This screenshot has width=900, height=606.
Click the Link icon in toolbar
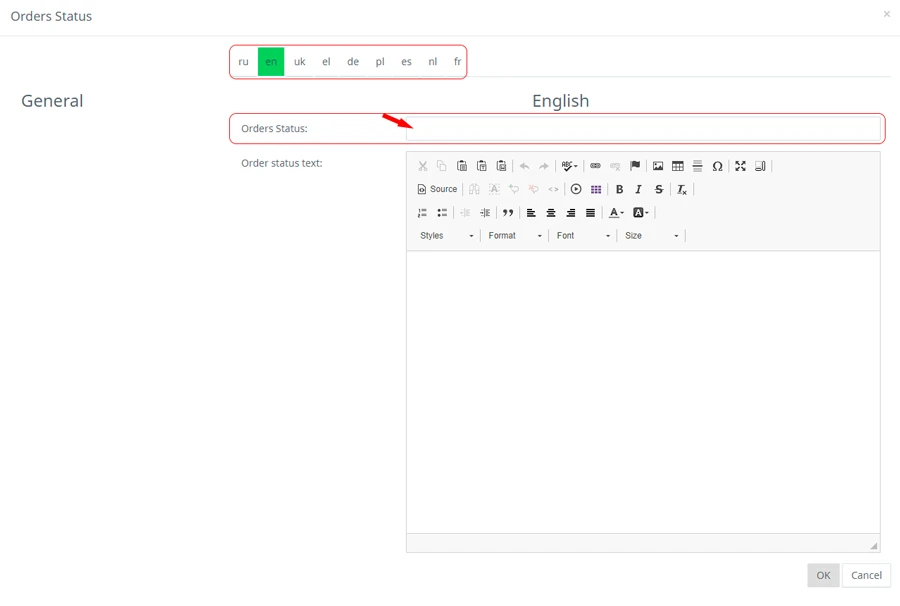[x=595, y=166]
